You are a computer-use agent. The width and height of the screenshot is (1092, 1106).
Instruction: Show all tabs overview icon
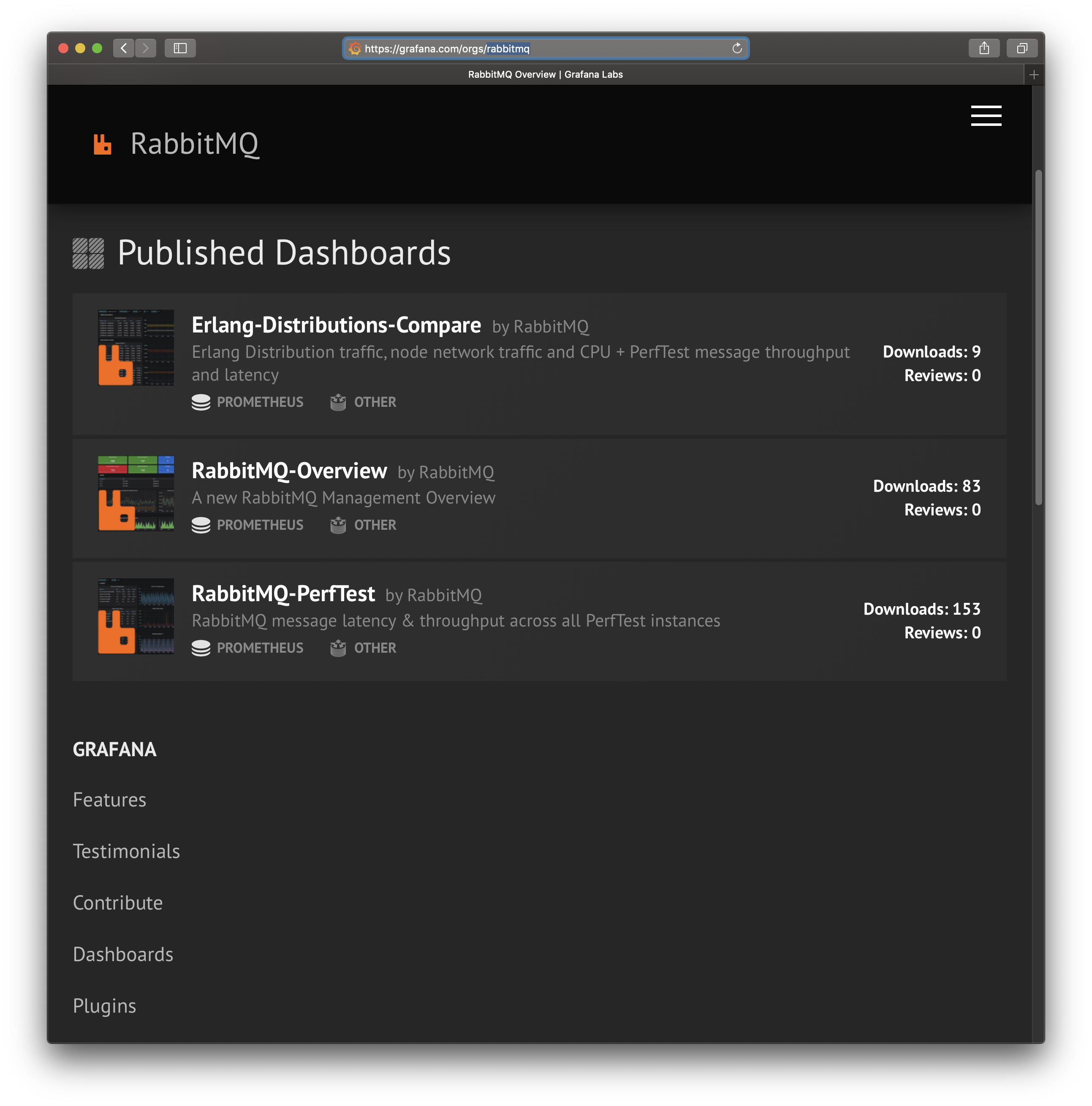pos(1021,48)
